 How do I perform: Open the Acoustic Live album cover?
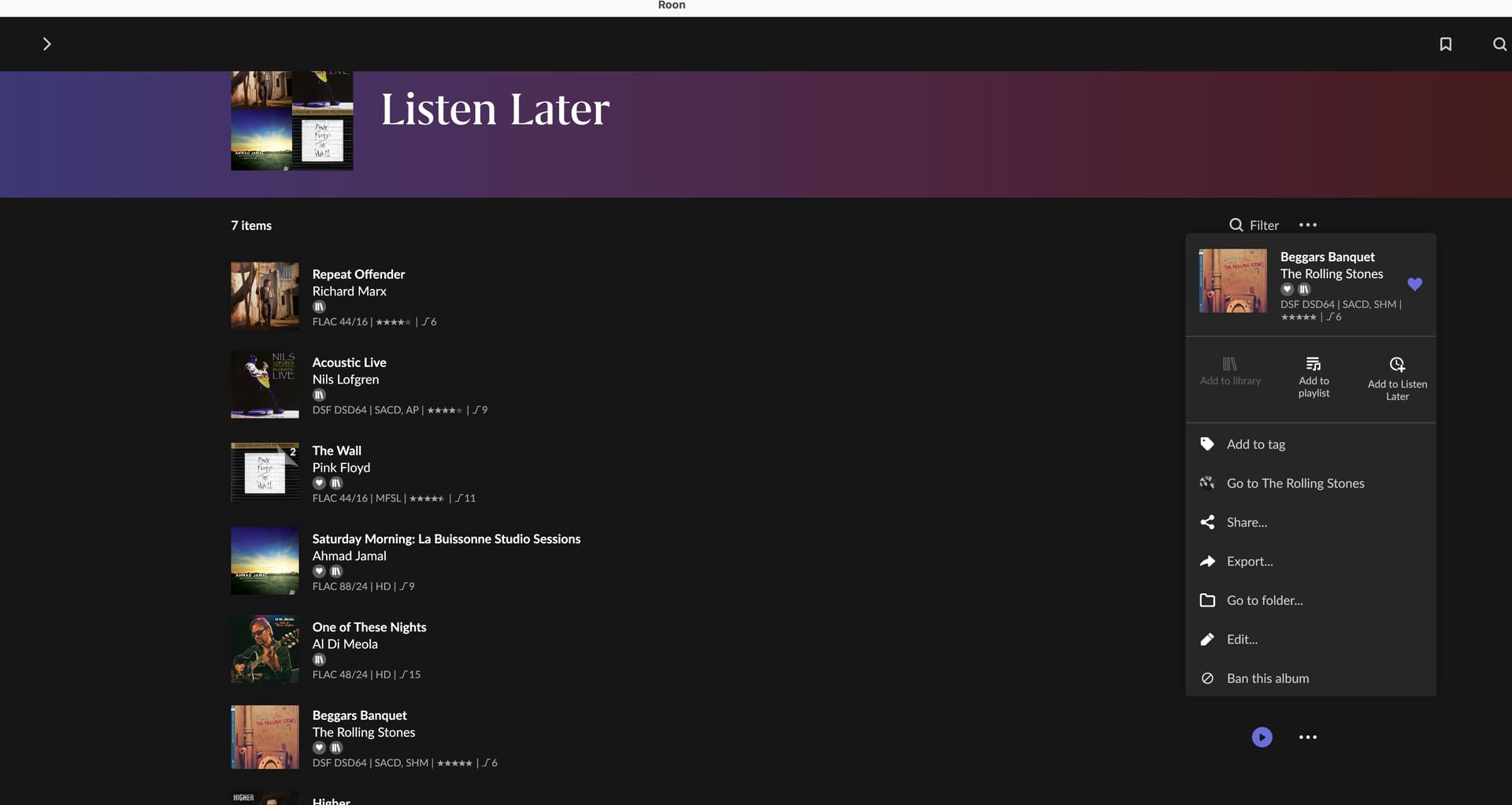coord(265,384)
